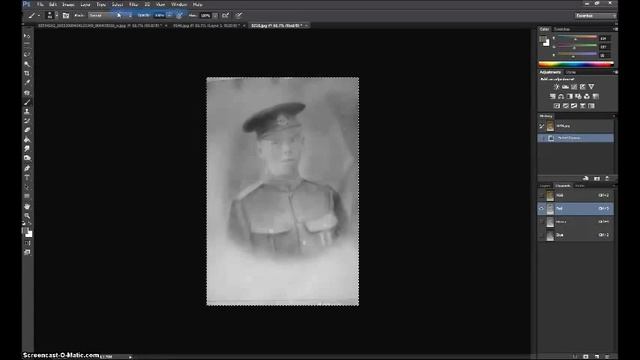Switch to the second document tab

pos(206,26)
